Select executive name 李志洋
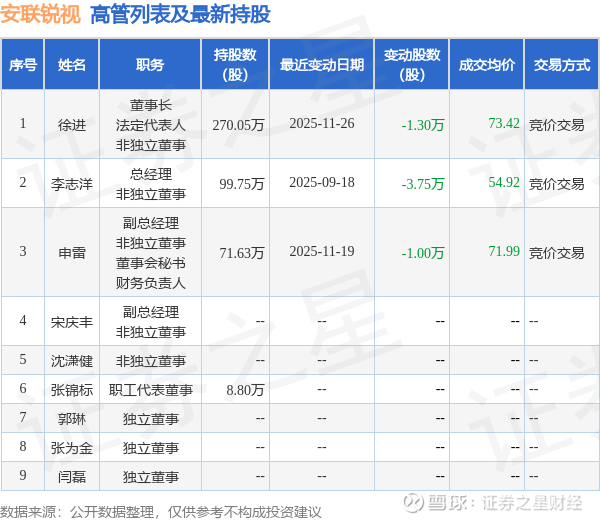This screenshot has height=521, width=600. tap(72, 184)
